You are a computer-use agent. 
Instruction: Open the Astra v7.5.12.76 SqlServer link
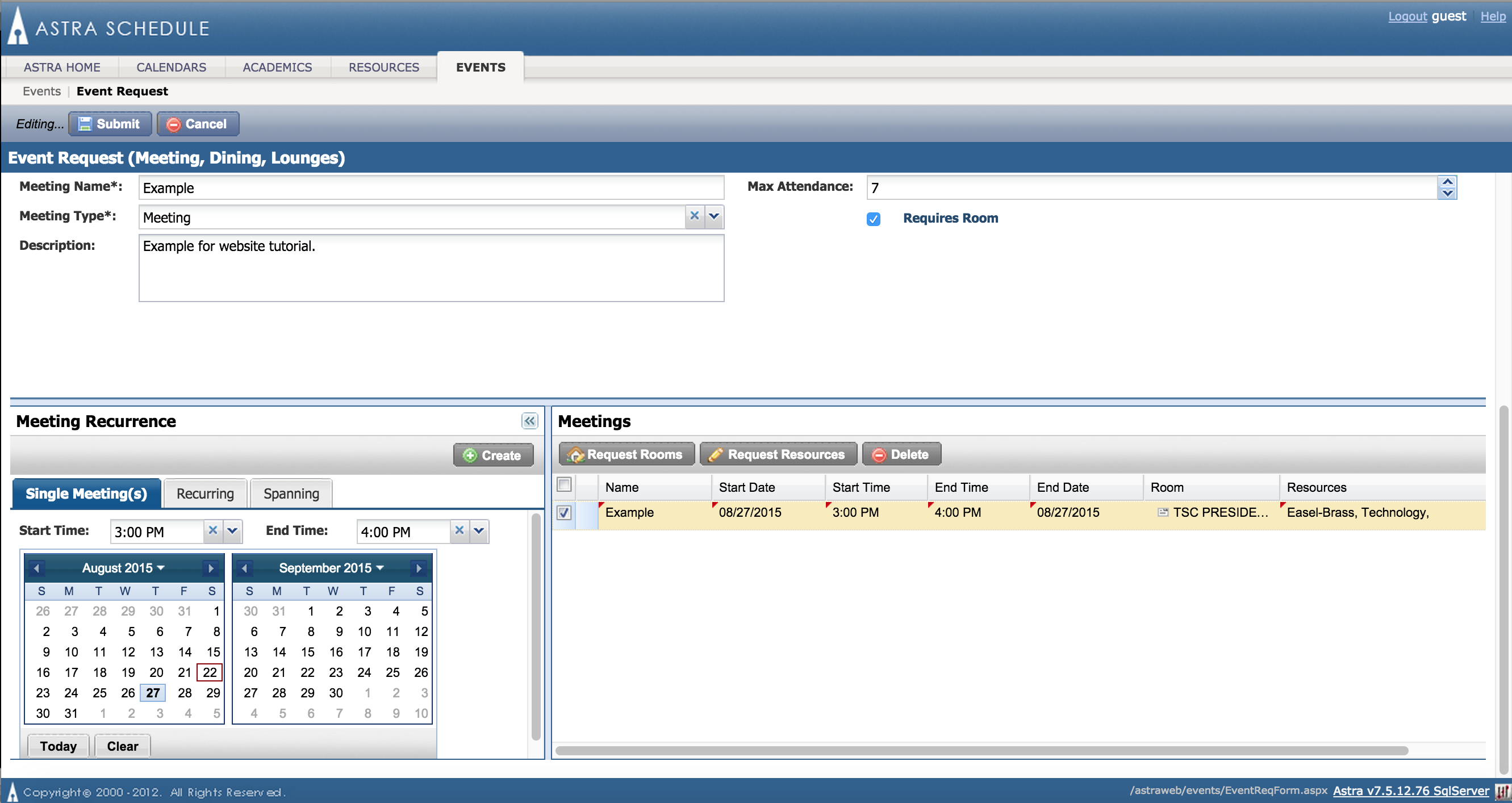click(x=1410, y=791)
